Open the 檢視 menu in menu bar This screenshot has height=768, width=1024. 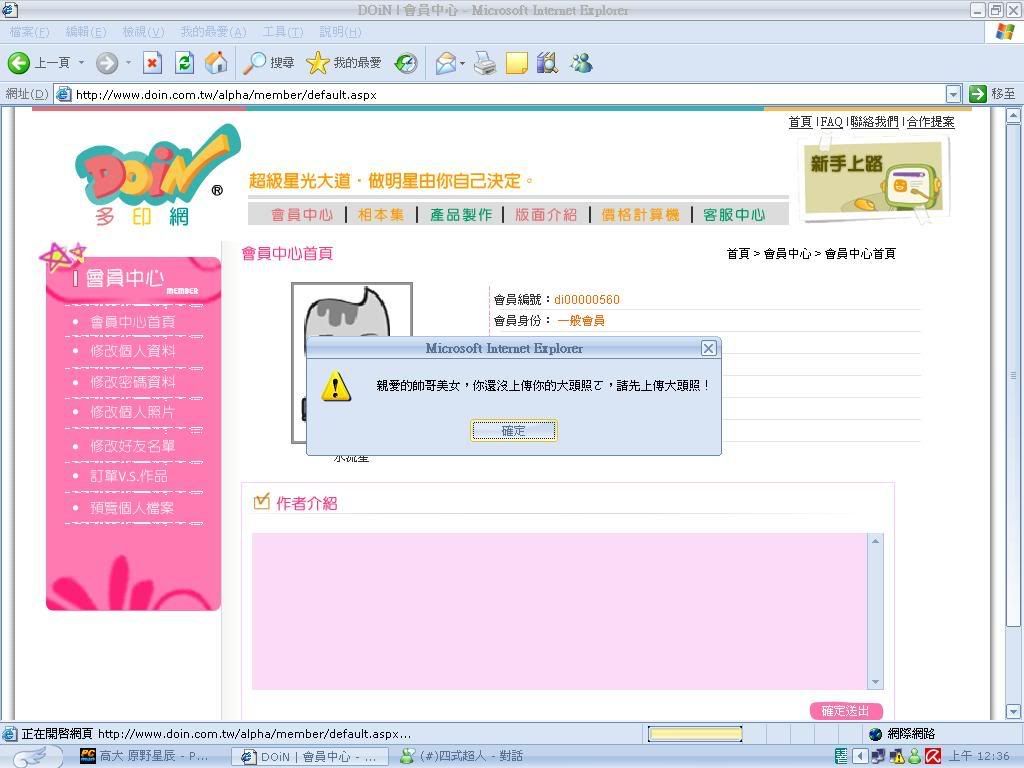click(143, 32)
